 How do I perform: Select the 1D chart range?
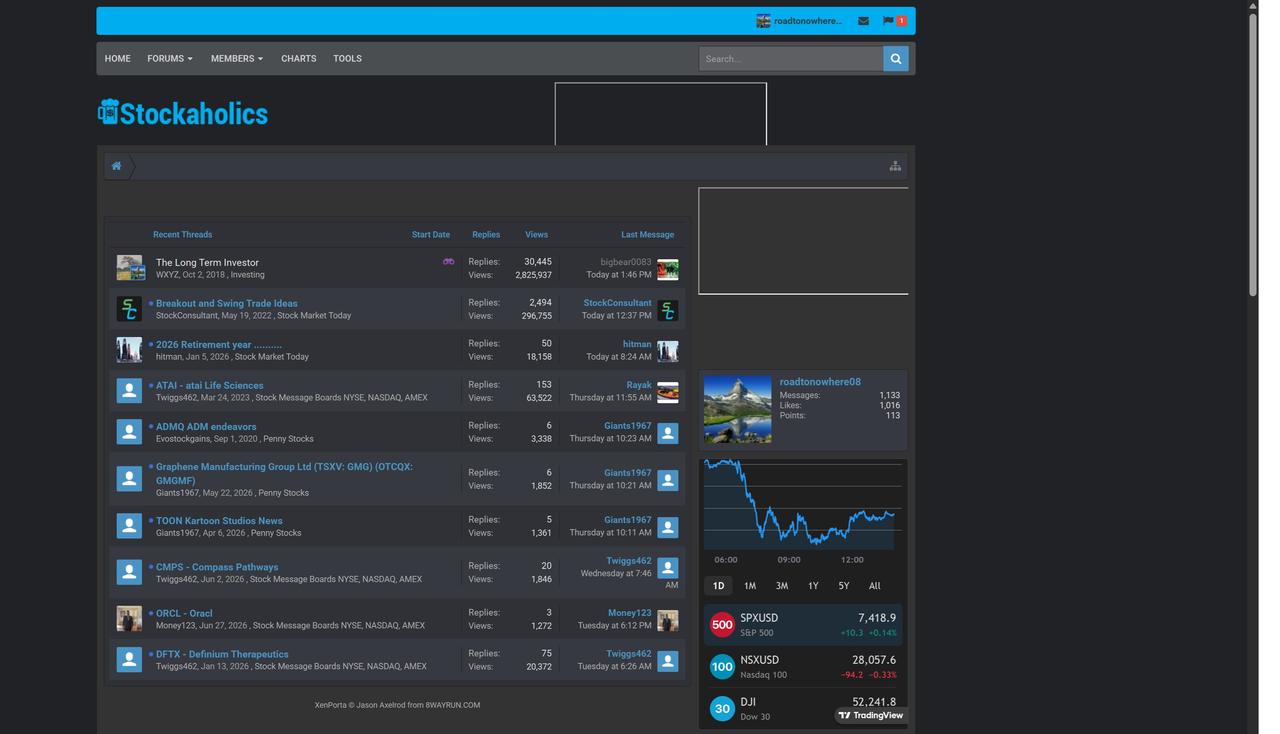click(718, 586)
